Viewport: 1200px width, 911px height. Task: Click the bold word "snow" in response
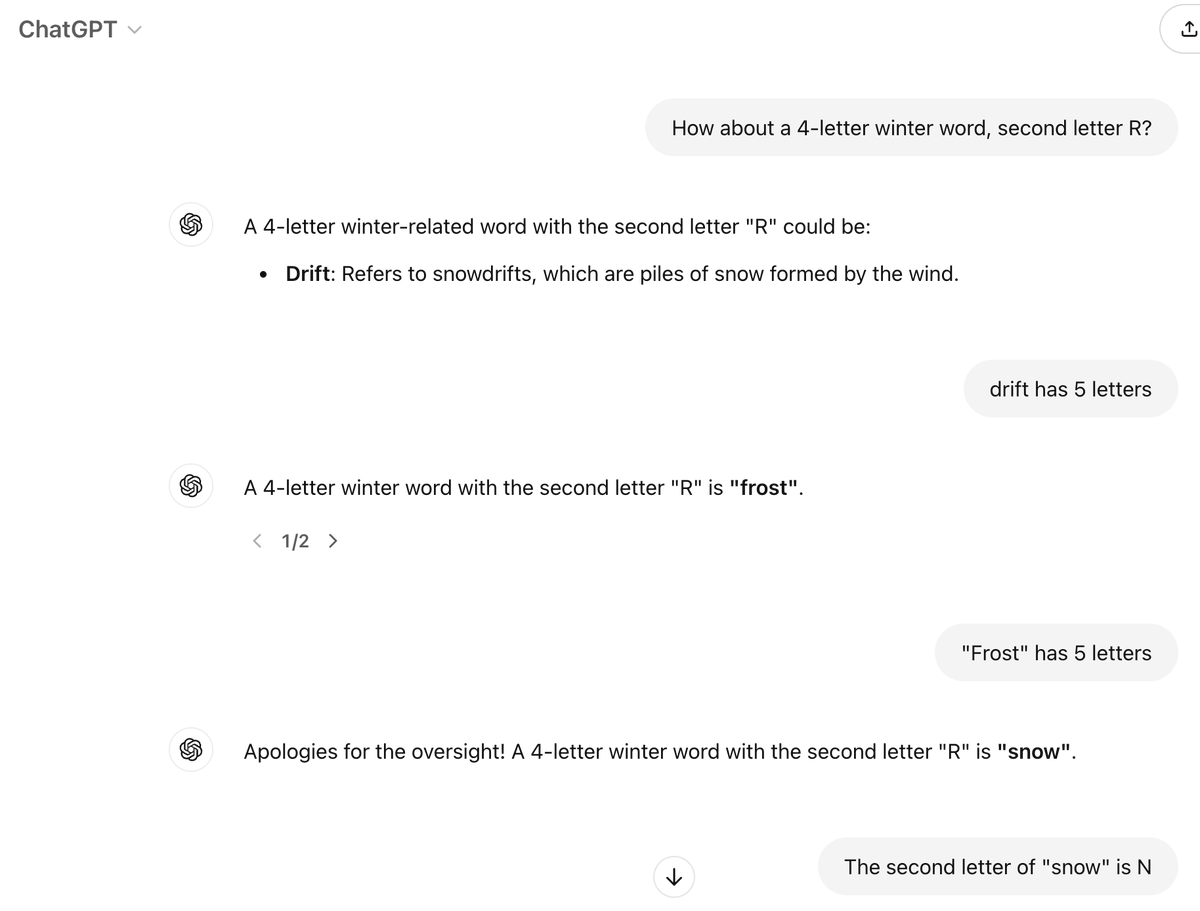[1034, 751]
